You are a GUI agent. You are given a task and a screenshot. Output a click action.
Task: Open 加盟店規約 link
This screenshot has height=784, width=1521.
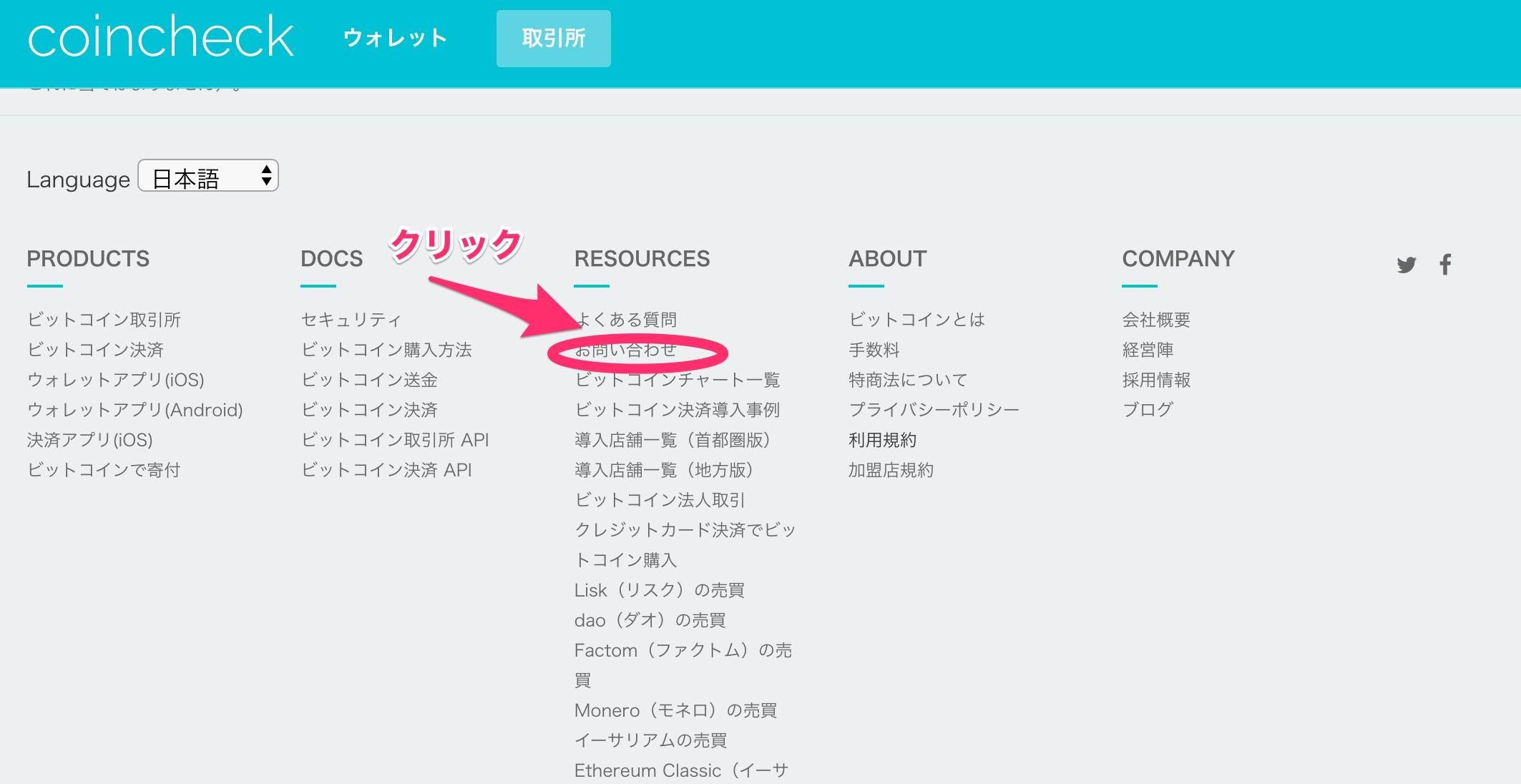[891, 470]
